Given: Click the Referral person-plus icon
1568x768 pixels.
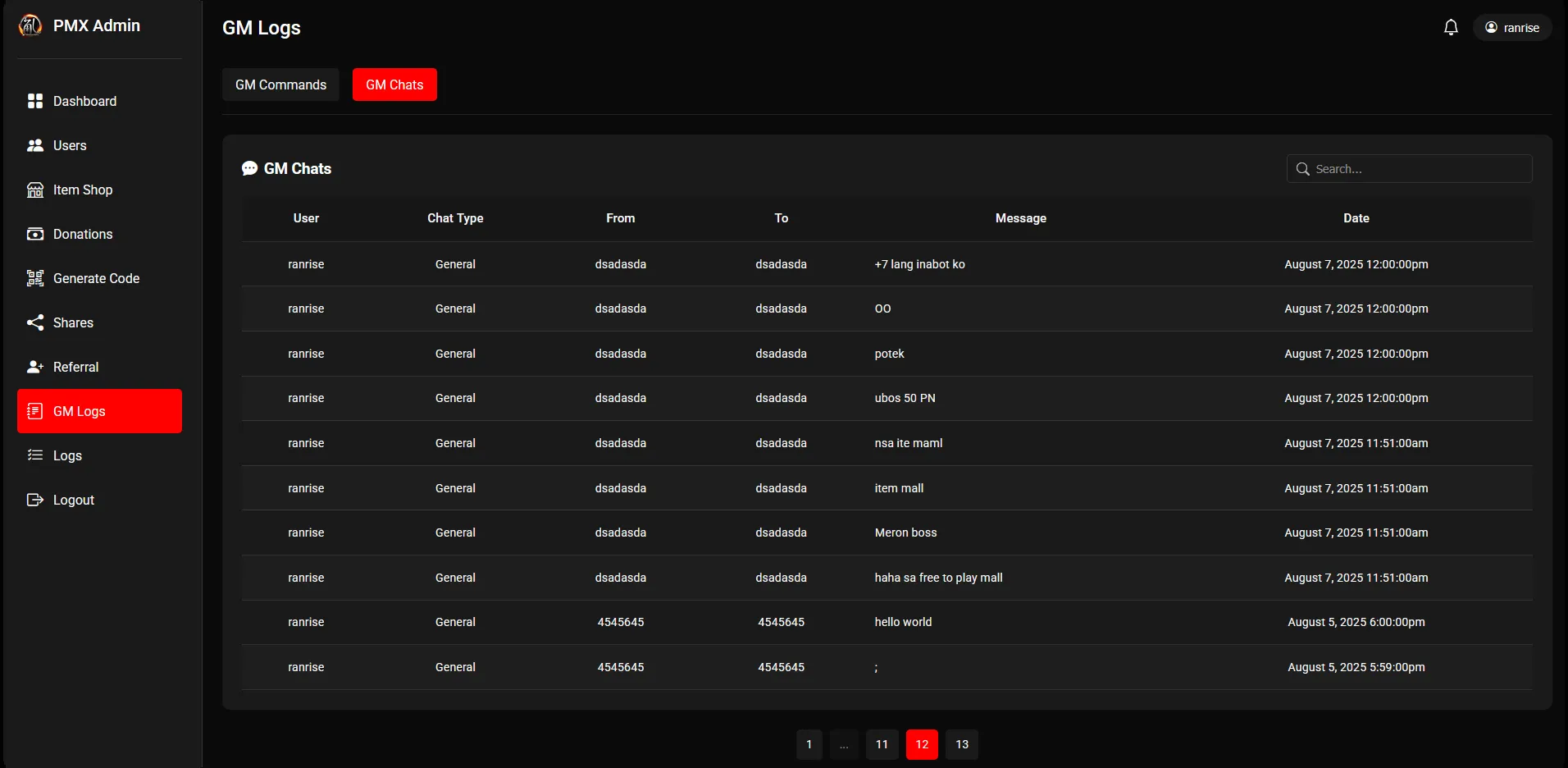Looking at the screenshot, I should 35,367.
